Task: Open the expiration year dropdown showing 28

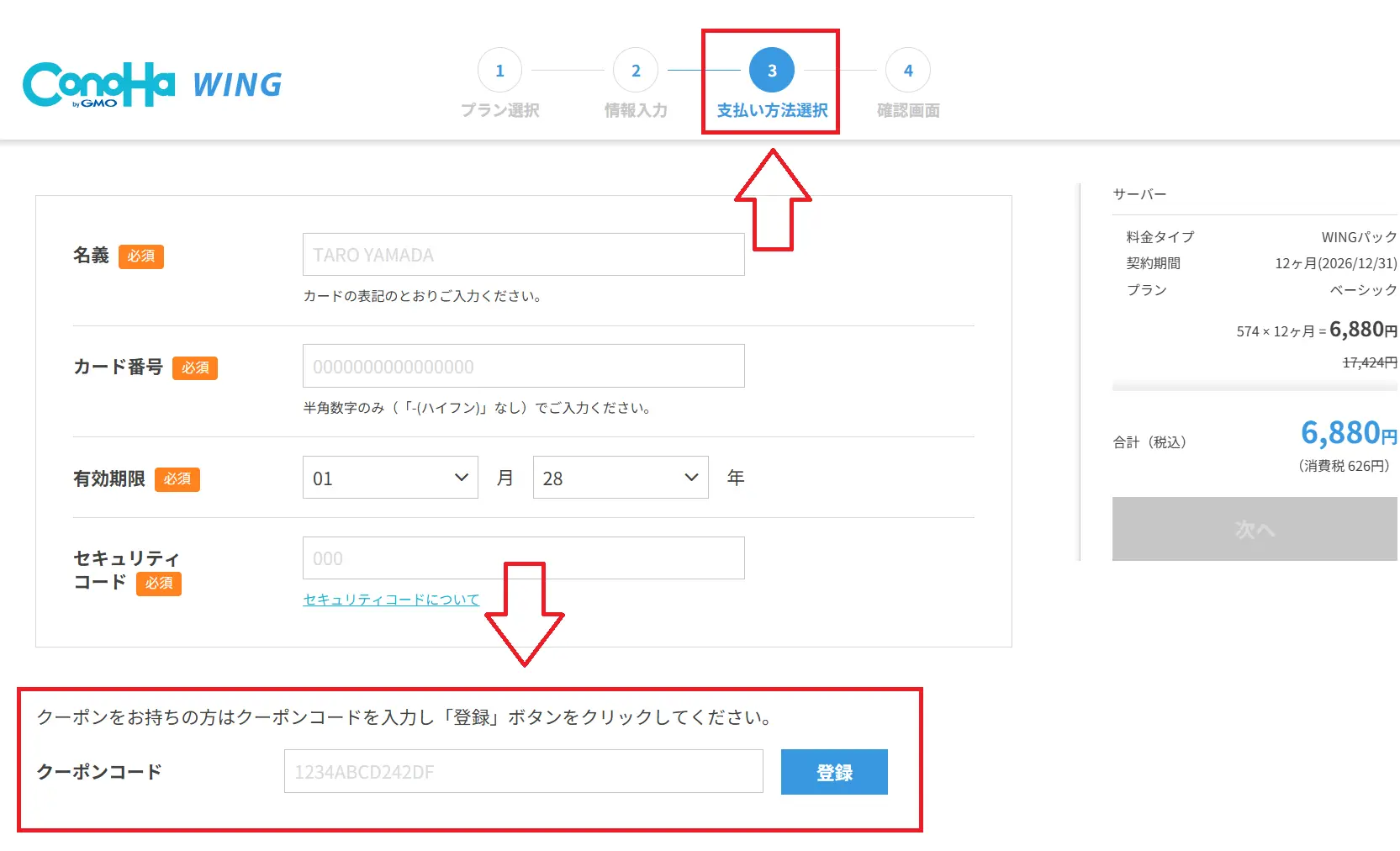Action: click(620, 477)
